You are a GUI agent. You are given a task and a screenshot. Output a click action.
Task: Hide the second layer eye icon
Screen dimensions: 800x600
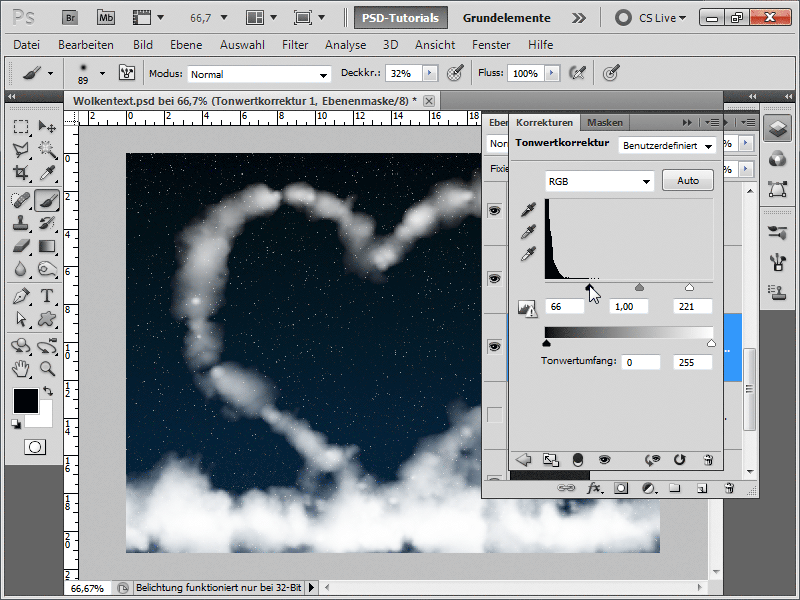click(494, 279)
